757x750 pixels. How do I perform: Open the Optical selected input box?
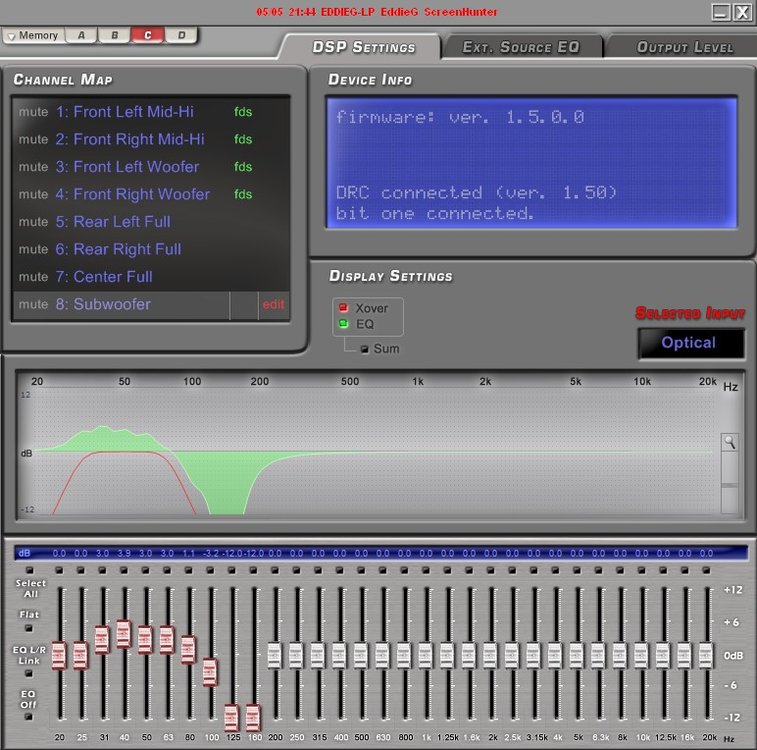pos(691,343)
